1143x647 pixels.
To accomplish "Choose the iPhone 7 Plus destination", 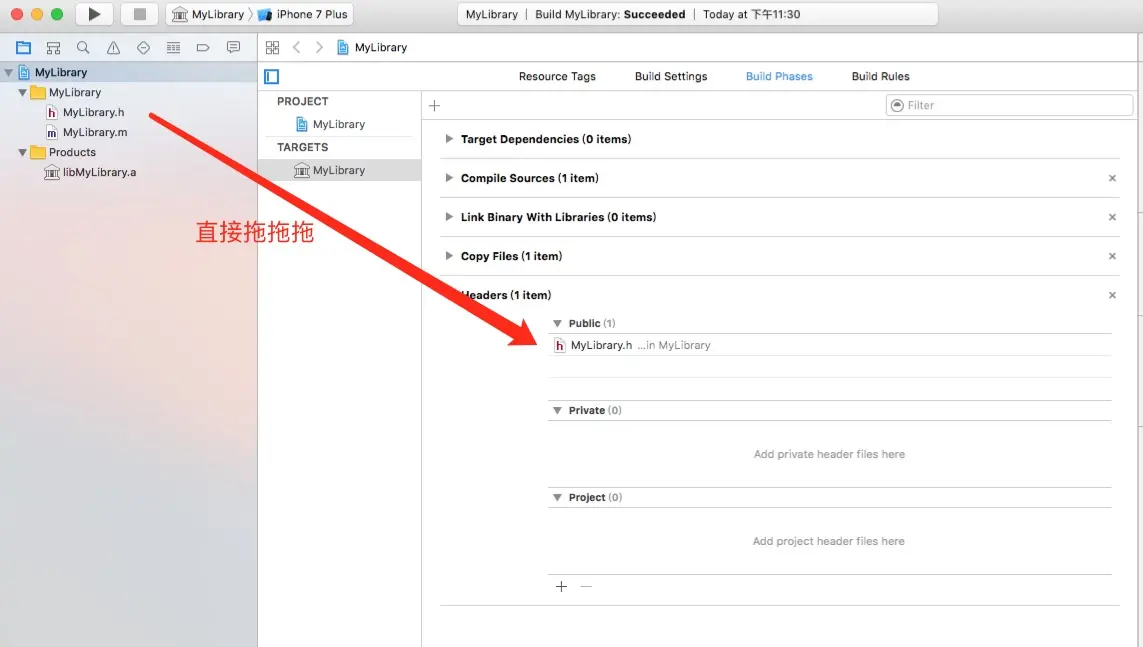I will click(x=303, y=14).
